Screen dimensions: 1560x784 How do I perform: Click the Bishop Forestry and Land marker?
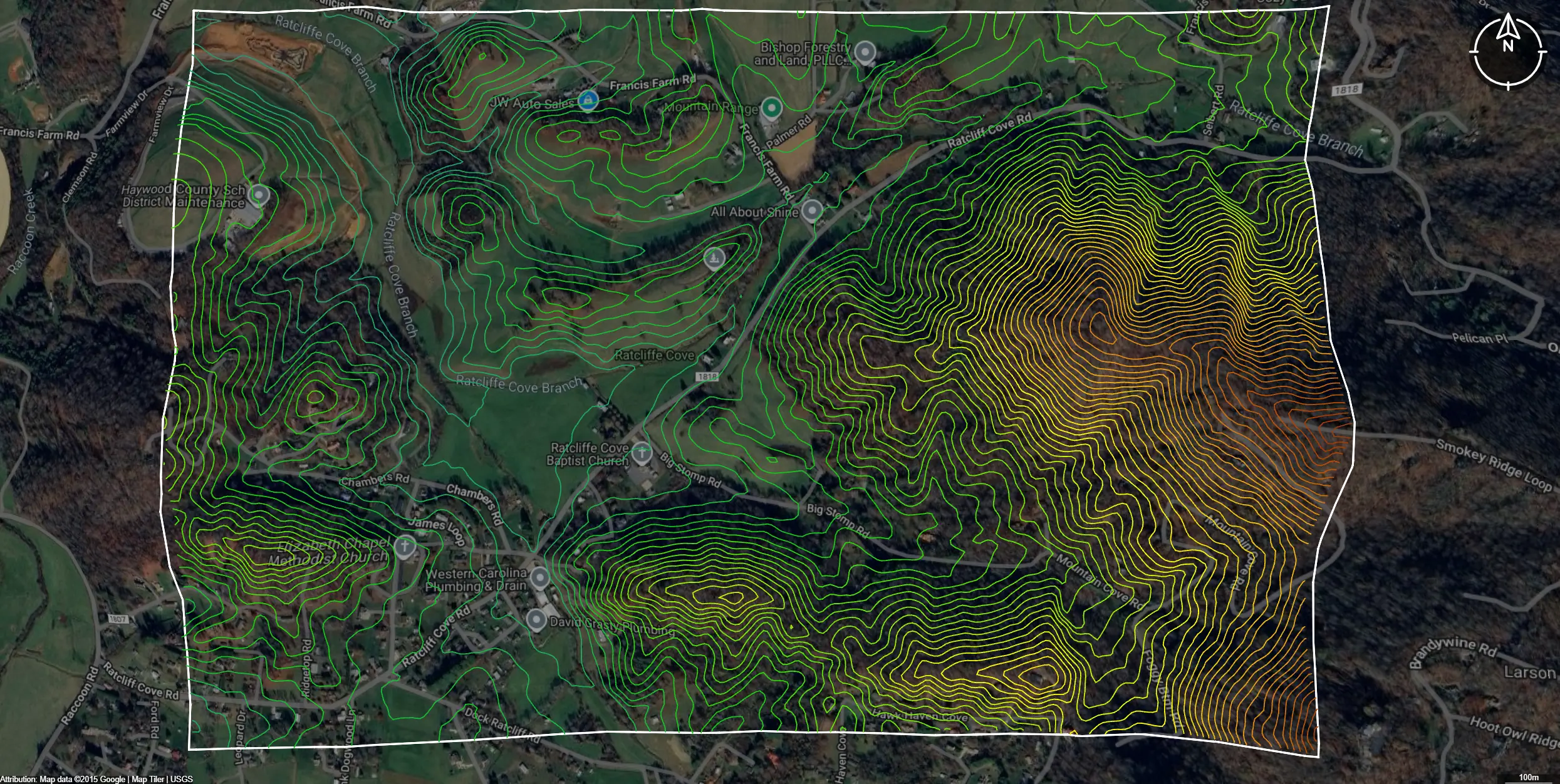[865, 53]
